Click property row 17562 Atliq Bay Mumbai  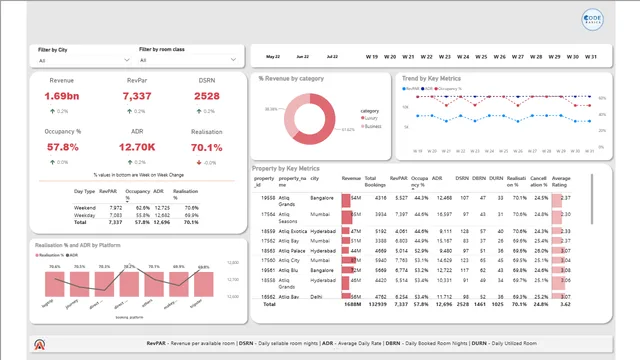(x=412, y=241)
